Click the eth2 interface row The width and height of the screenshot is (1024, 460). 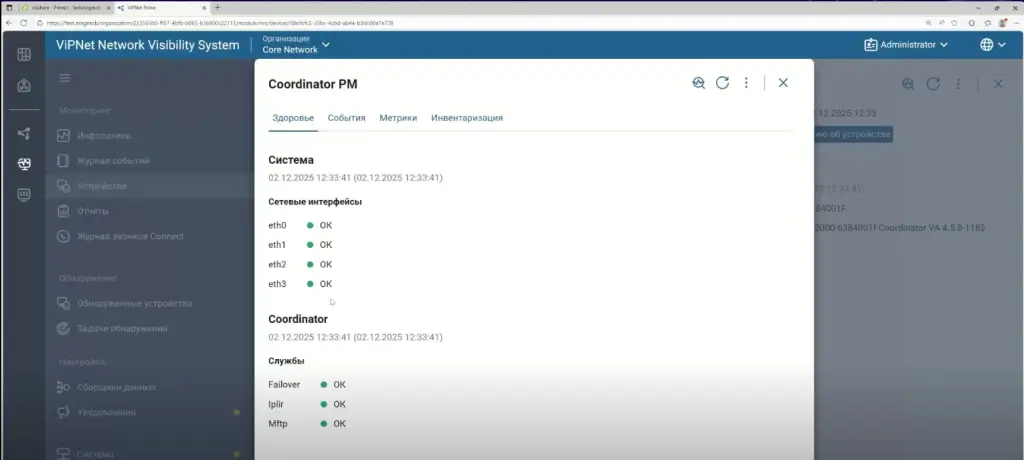pyautogui.click(x=300, y=265)
